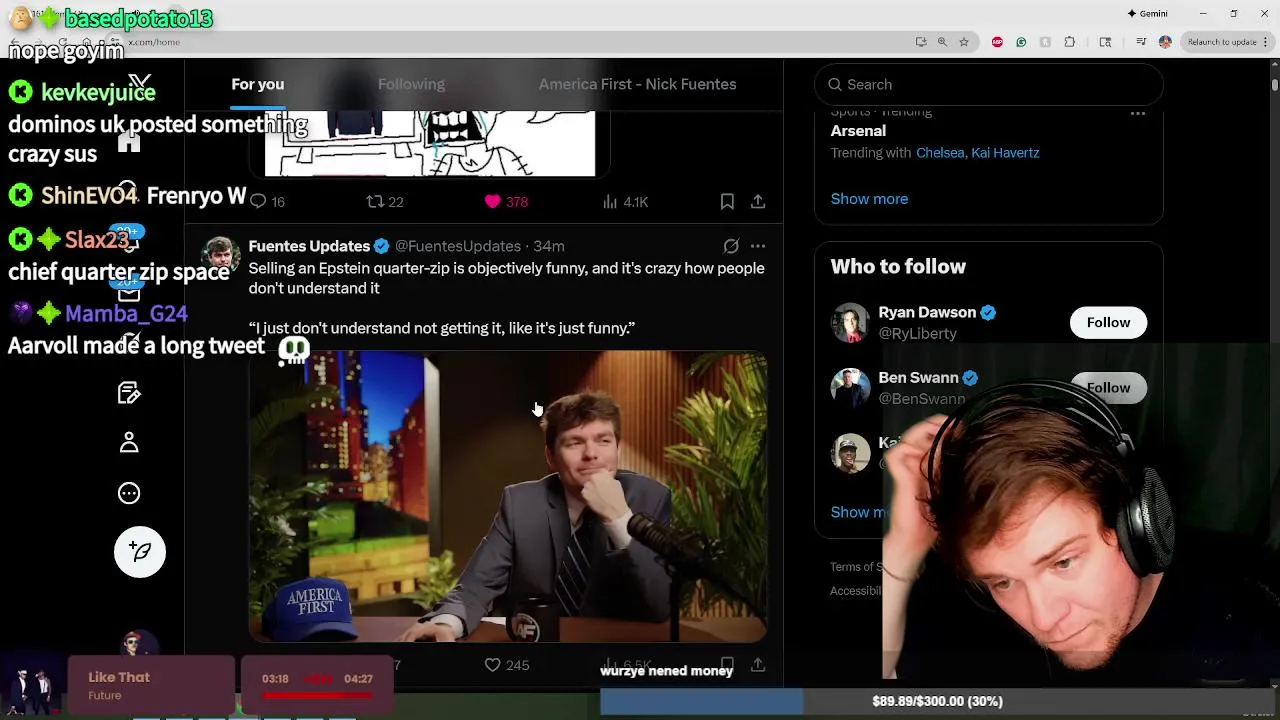Open the media controls music icon
Viewport: 1280px width, 720px height.
pyautogui.click(x=1141, y=42)
